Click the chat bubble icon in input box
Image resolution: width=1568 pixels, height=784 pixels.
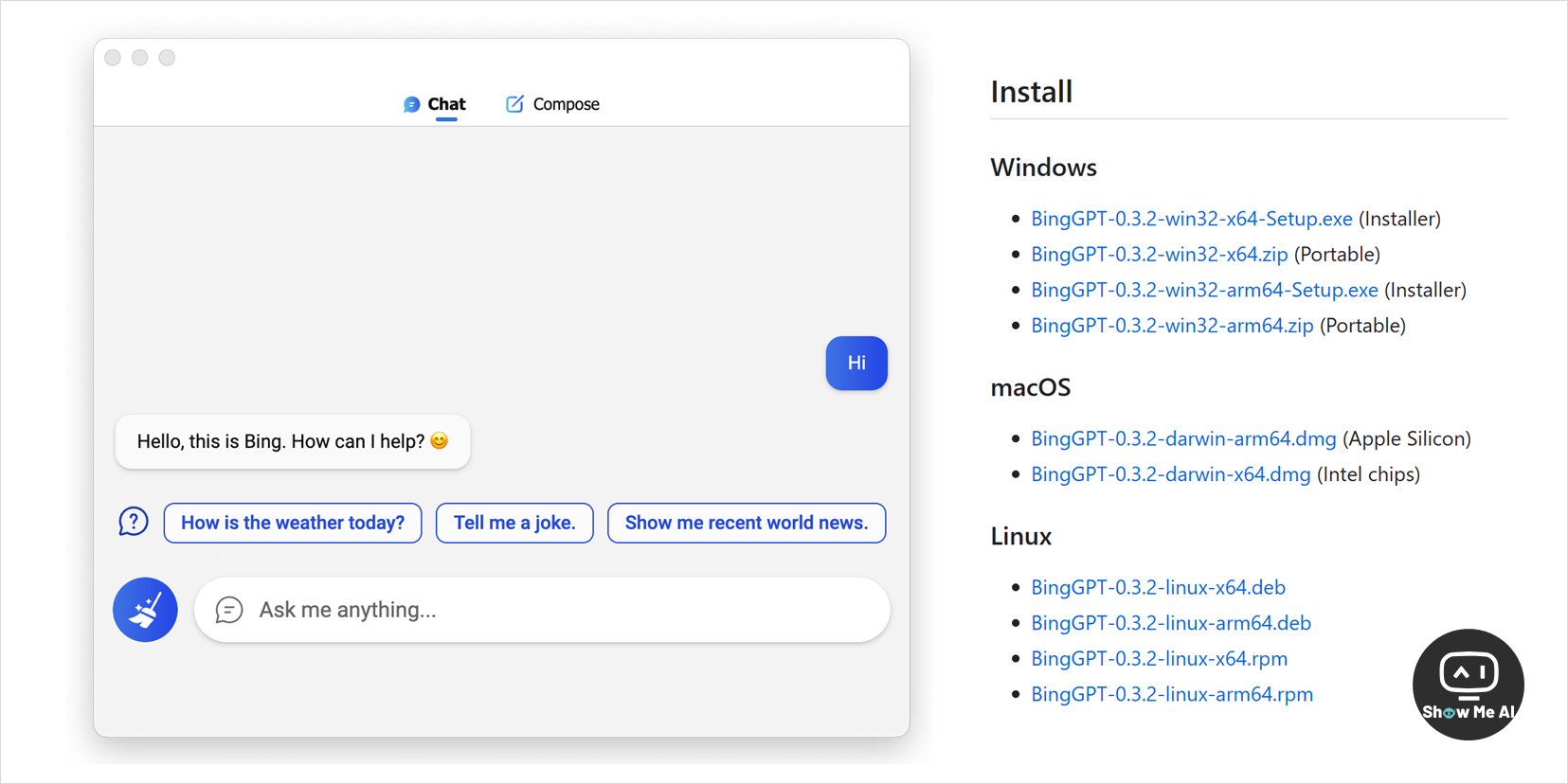coord(229,610)
